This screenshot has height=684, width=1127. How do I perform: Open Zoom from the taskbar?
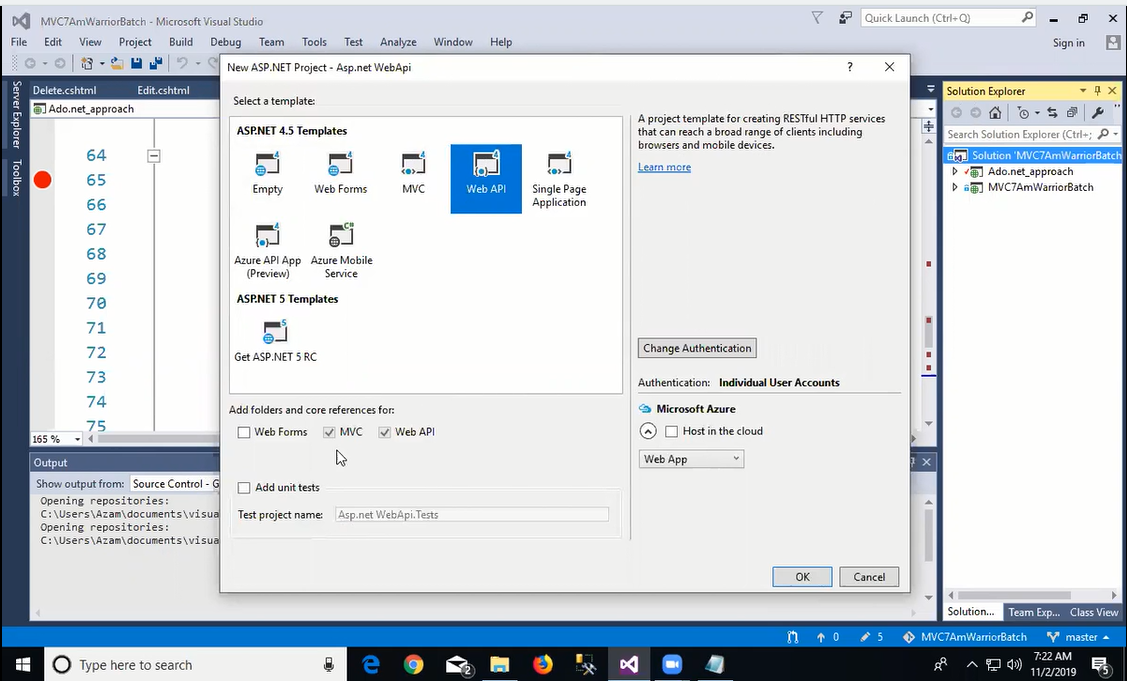tap(671, 665)
